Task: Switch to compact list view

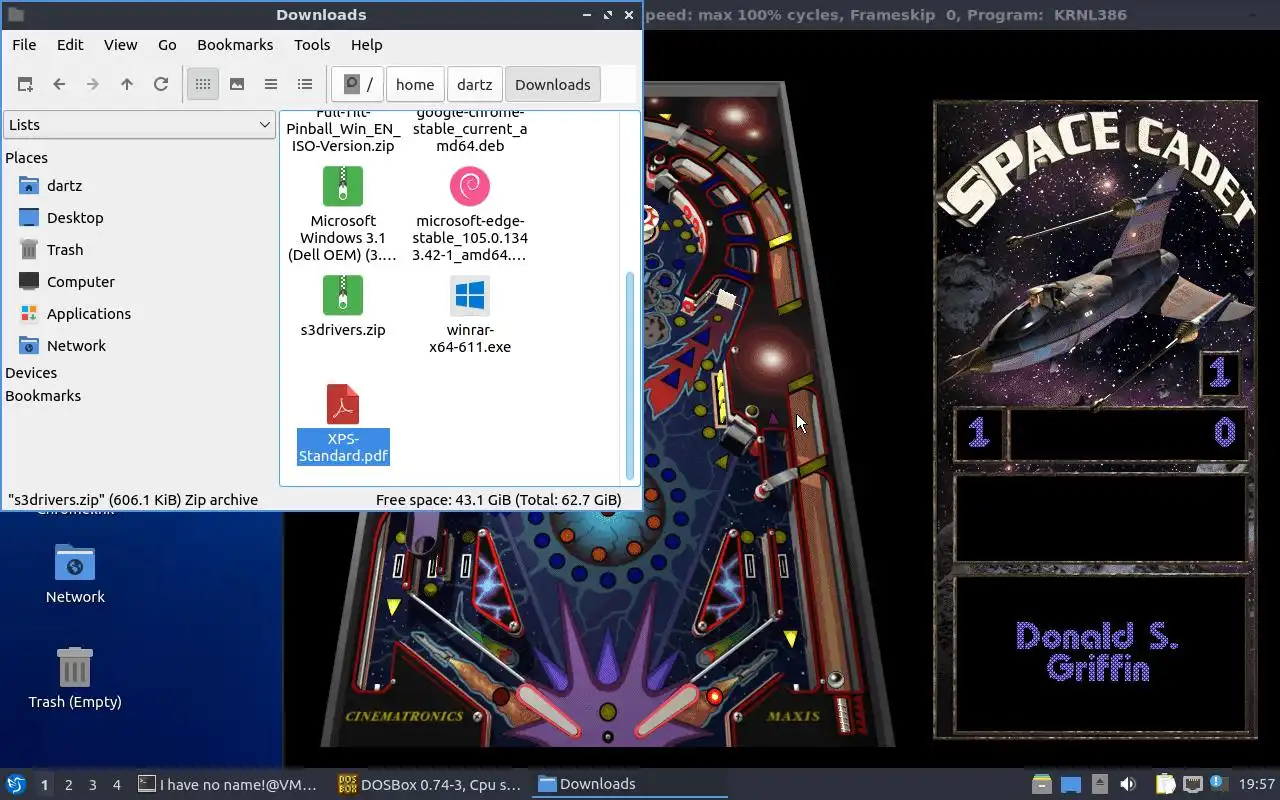Action: [271, 85]
